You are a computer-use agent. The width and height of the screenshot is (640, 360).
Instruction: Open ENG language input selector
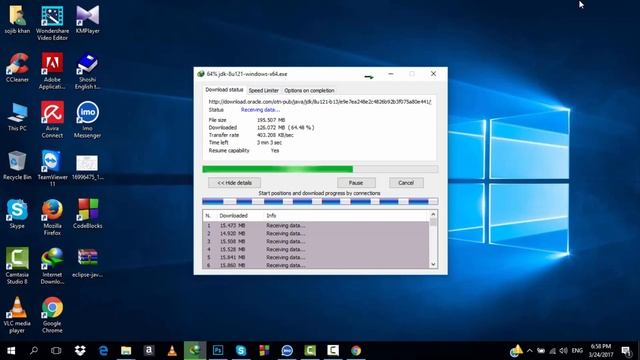[577, 351]
